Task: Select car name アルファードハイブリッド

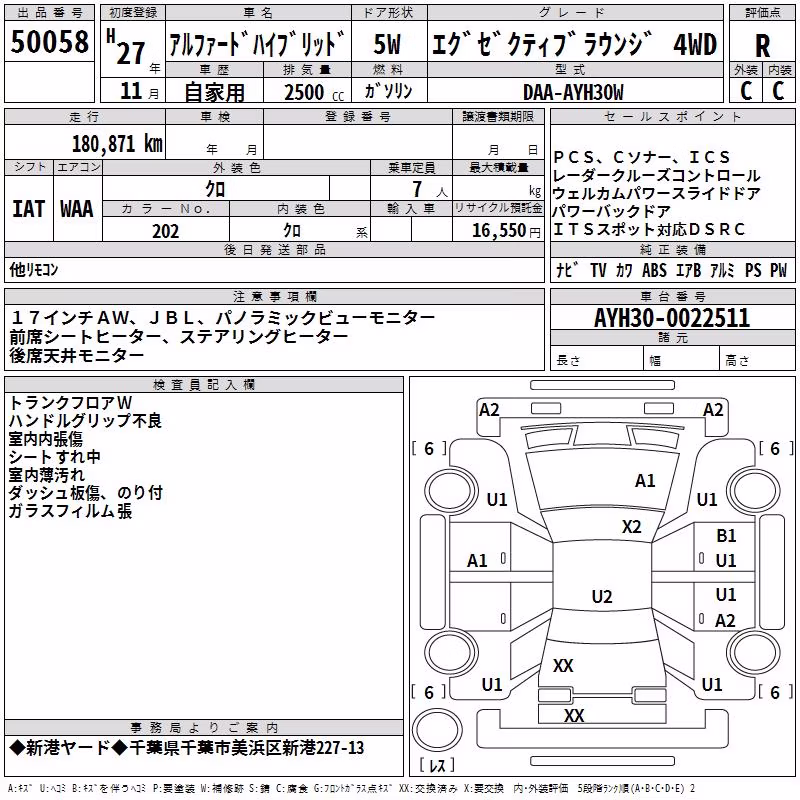Action: point(257,44)
